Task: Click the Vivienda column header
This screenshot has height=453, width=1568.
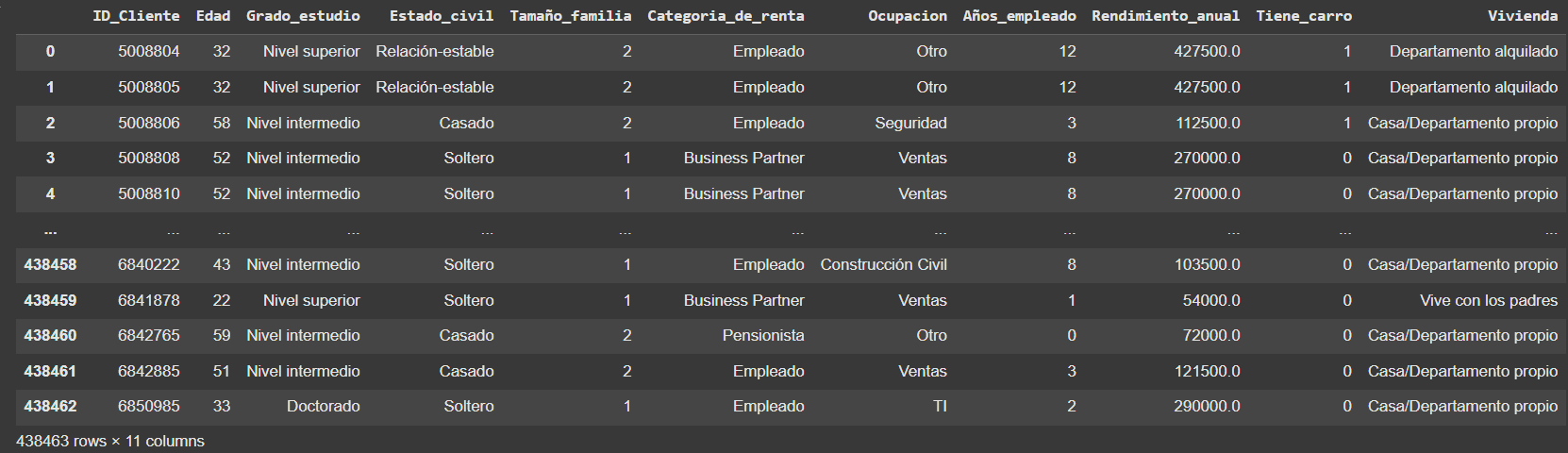Action: click(1523, 16)
